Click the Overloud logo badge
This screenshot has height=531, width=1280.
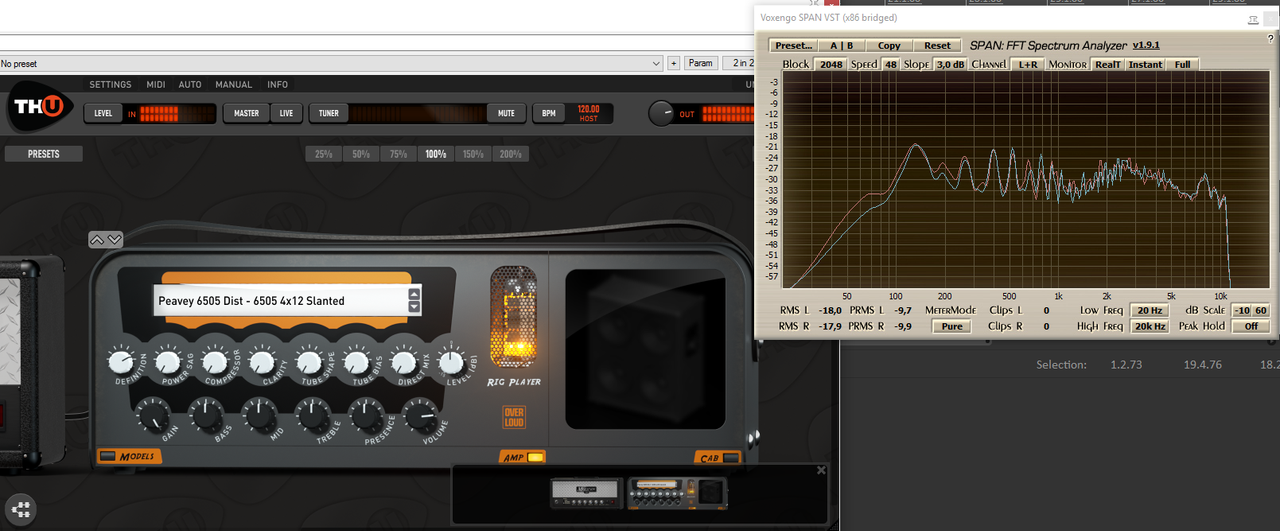514,417
